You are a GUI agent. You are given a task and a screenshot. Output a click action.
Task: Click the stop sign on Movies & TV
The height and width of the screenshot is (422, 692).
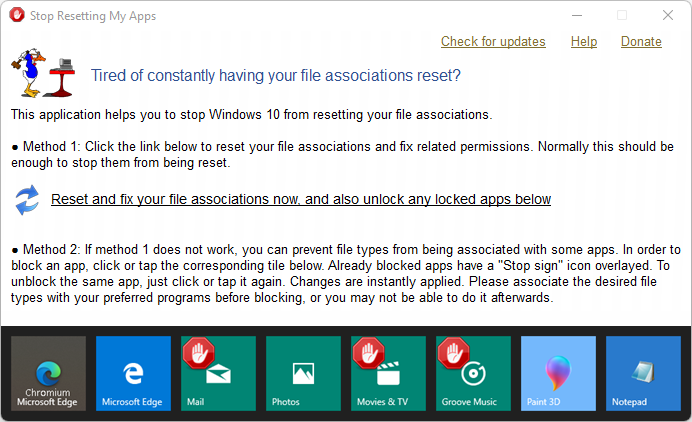(x=369, y=353)
